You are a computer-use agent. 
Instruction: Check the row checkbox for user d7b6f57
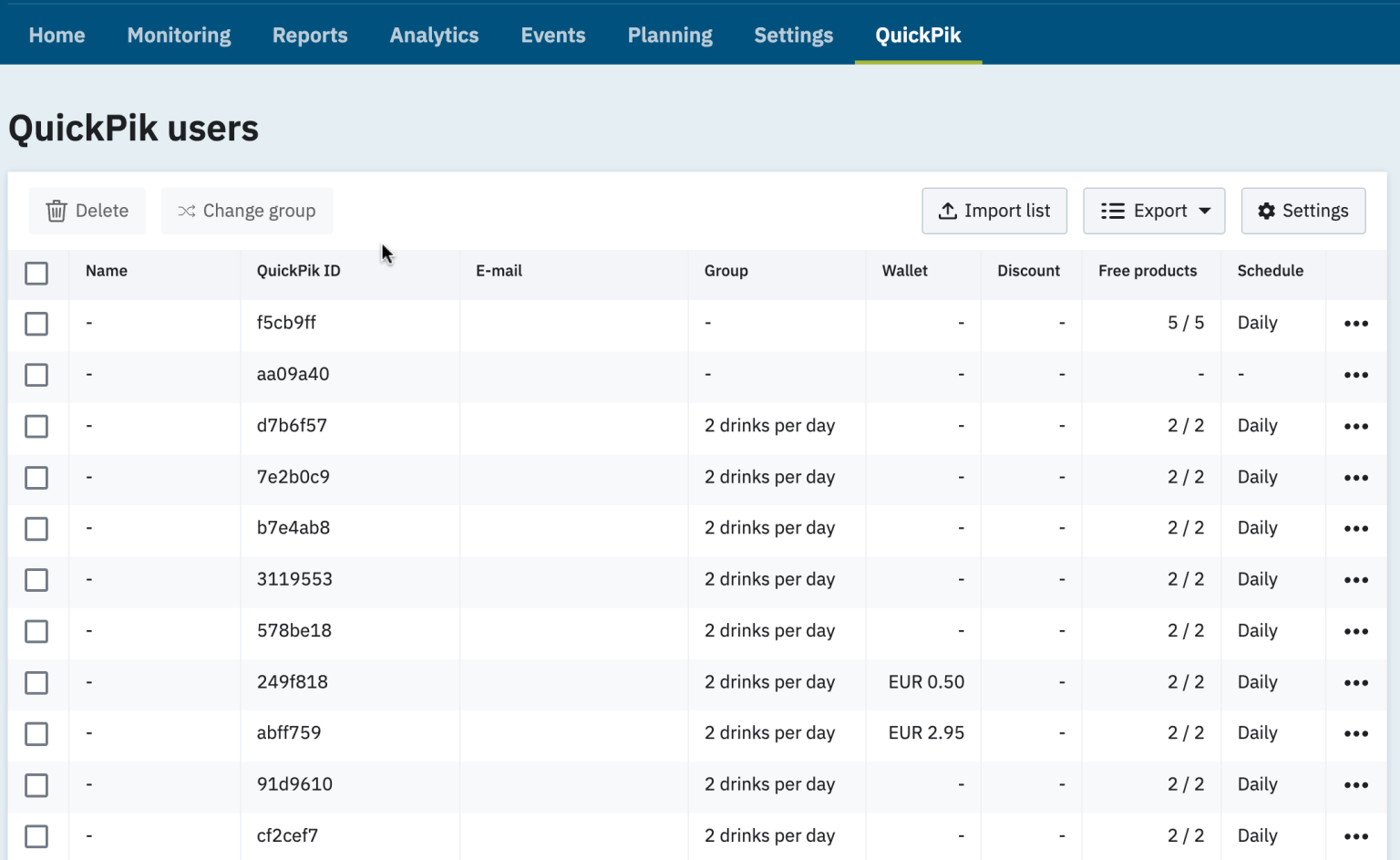pos(36,426)
